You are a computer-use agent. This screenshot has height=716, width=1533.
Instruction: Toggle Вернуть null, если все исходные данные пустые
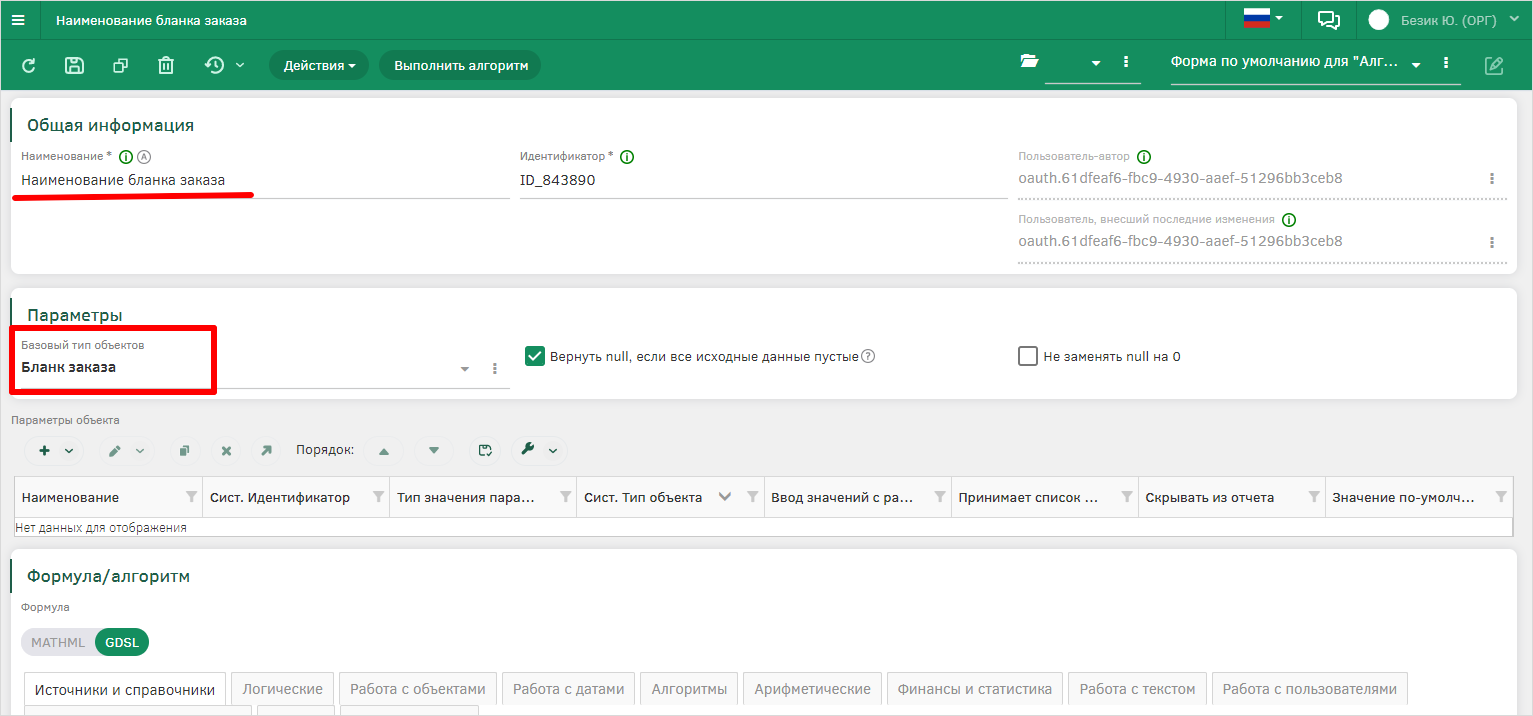[535, 356]
